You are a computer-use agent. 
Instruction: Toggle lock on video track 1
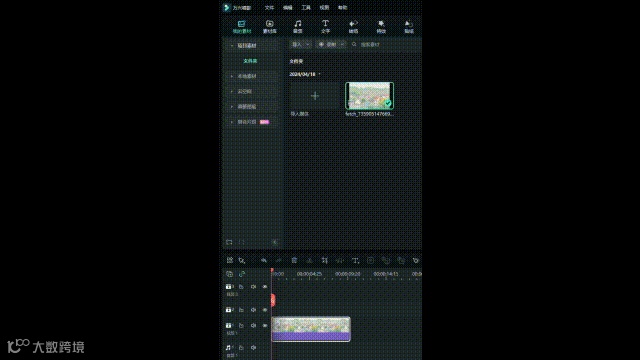pos(241,326)
